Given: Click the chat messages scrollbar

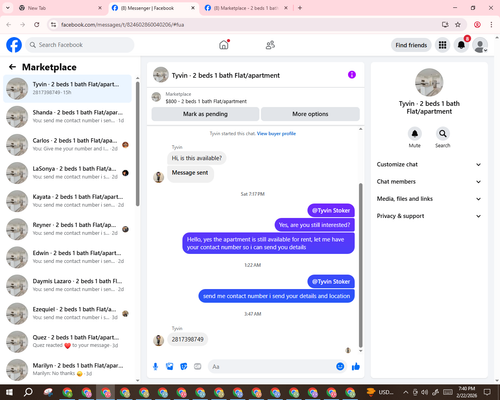Looking at the screenshot, I should [360, 265].
